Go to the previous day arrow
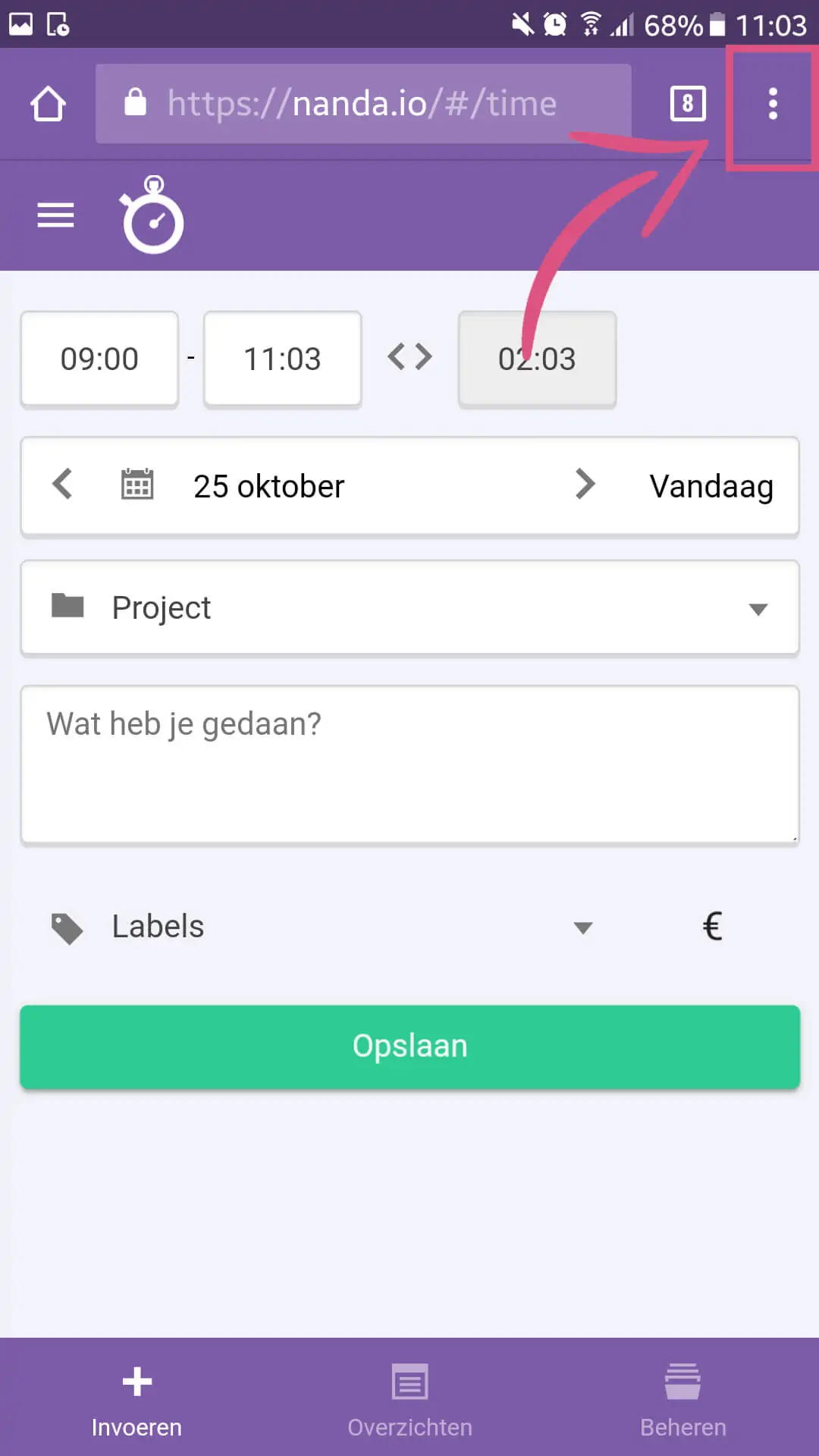The image size is (819, 1456). tap(62, 484)
